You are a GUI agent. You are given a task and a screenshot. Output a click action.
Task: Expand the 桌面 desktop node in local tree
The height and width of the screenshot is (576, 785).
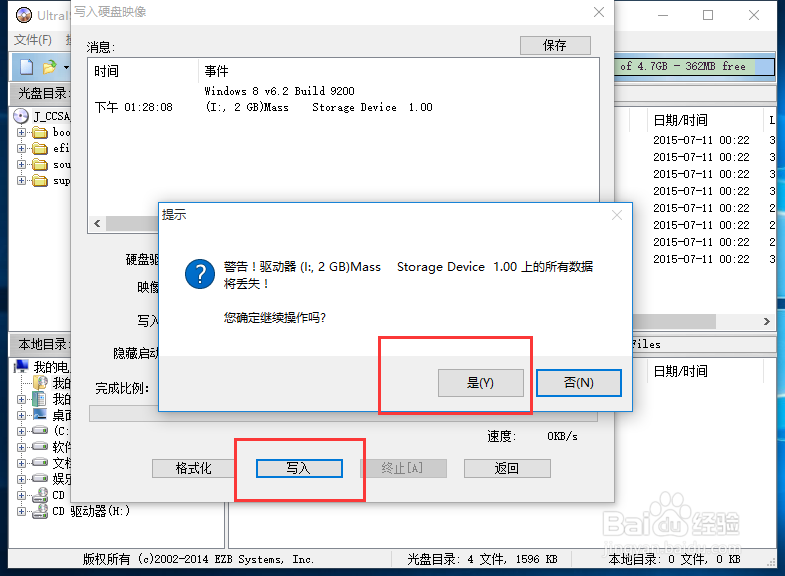[21, 415]
